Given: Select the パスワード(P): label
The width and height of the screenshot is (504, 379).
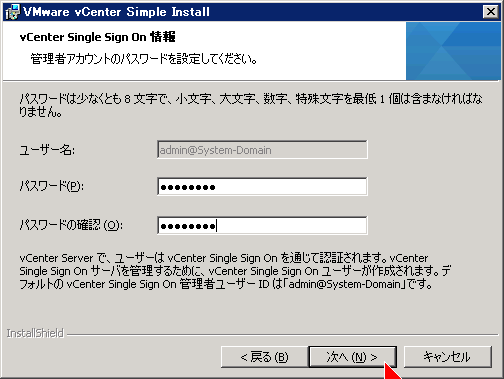Looking at the screenshot, I should [52, 186].
